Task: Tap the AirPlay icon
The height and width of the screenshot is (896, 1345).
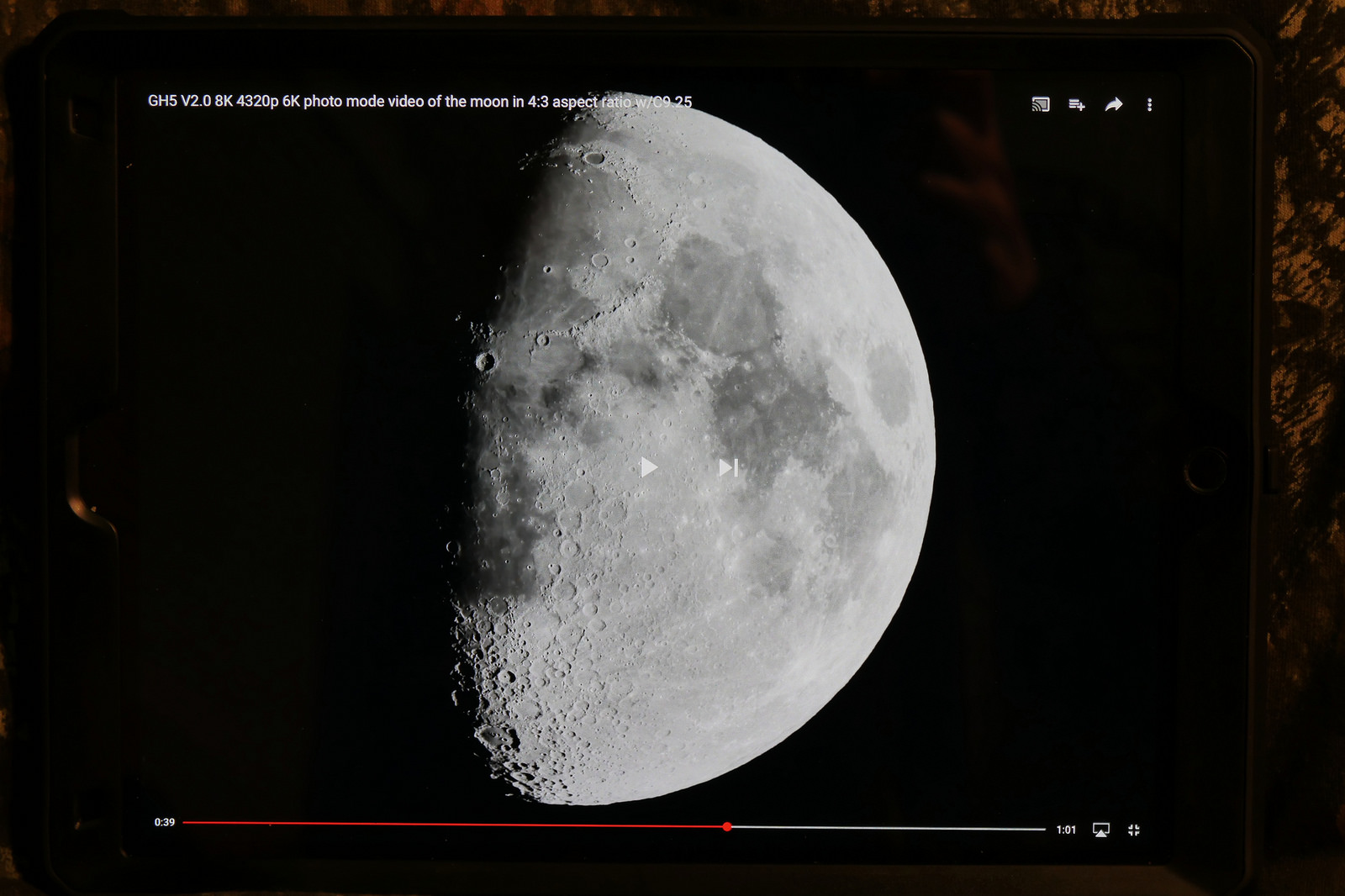Action: (x=1100, y=830)
